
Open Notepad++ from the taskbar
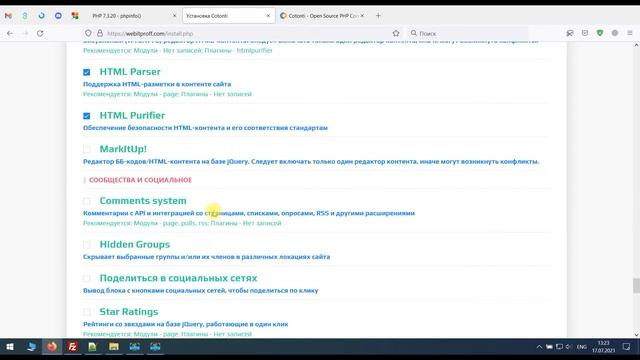(x=93, y=347)
